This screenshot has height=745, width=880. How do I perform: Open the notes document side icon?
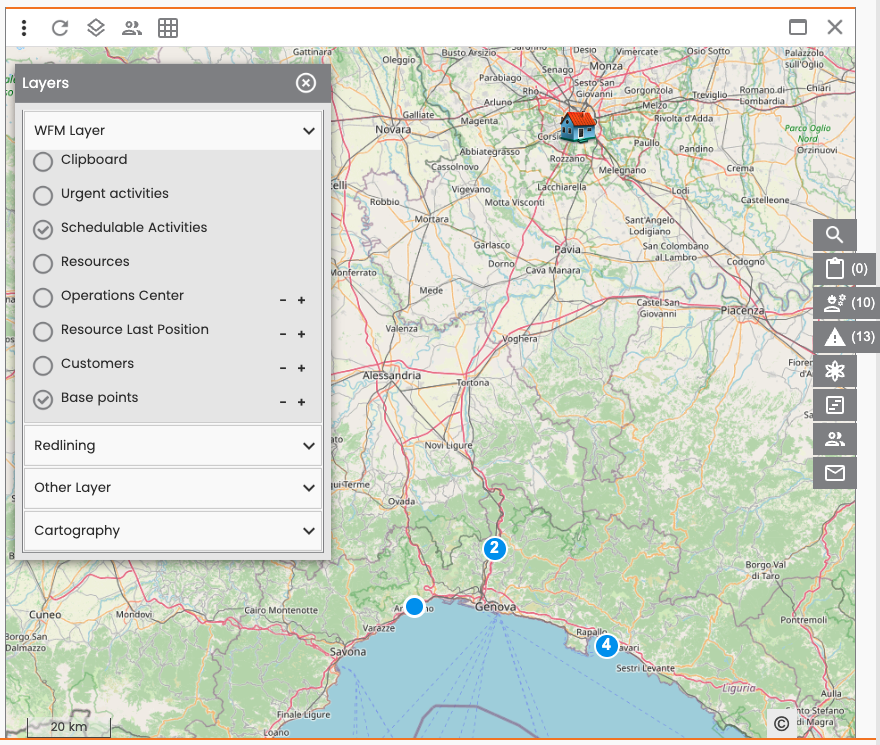(835, 405)
